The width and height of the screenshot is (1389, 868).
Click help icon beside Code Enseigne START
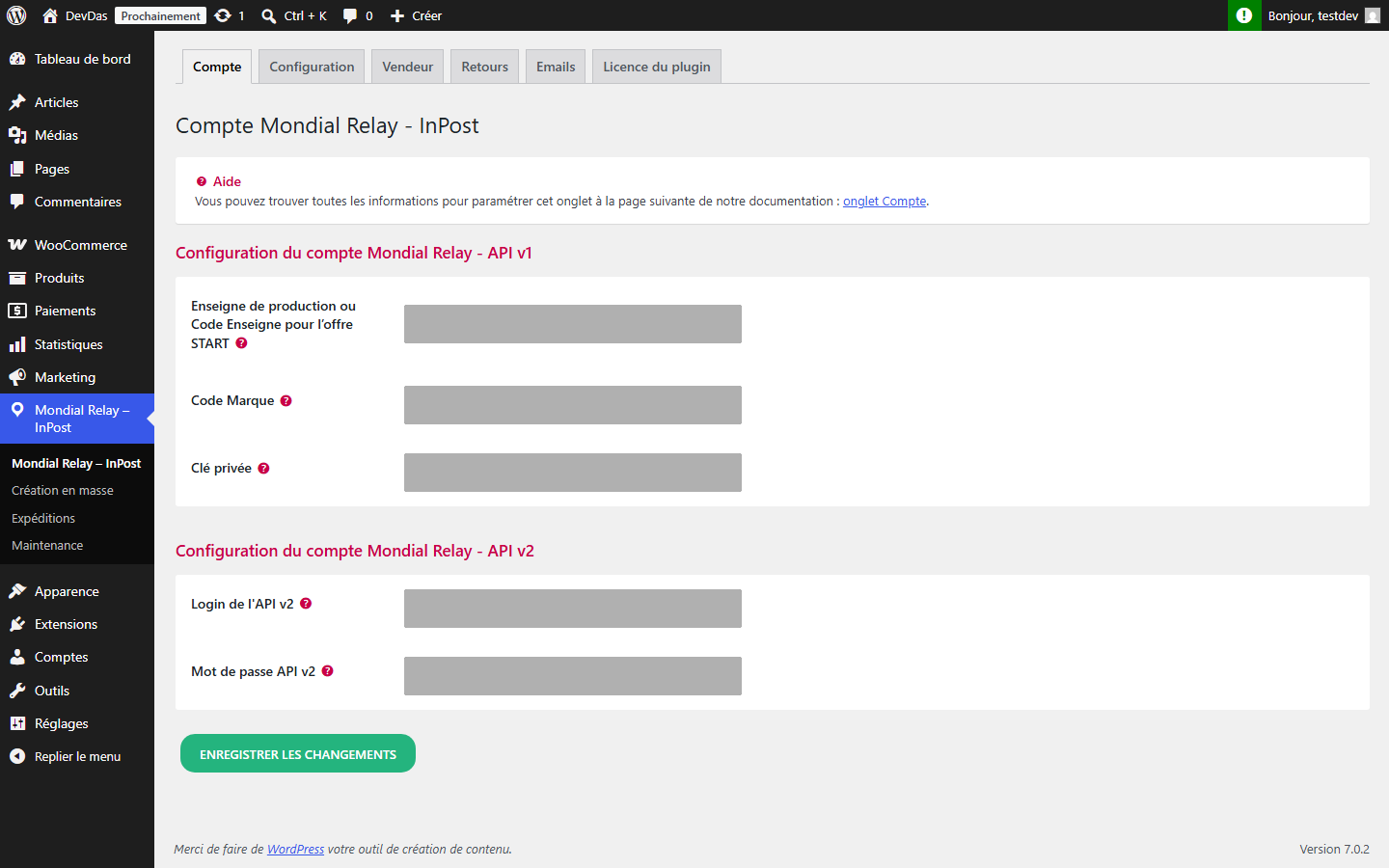pyautogui.click(x=241, y=343)
